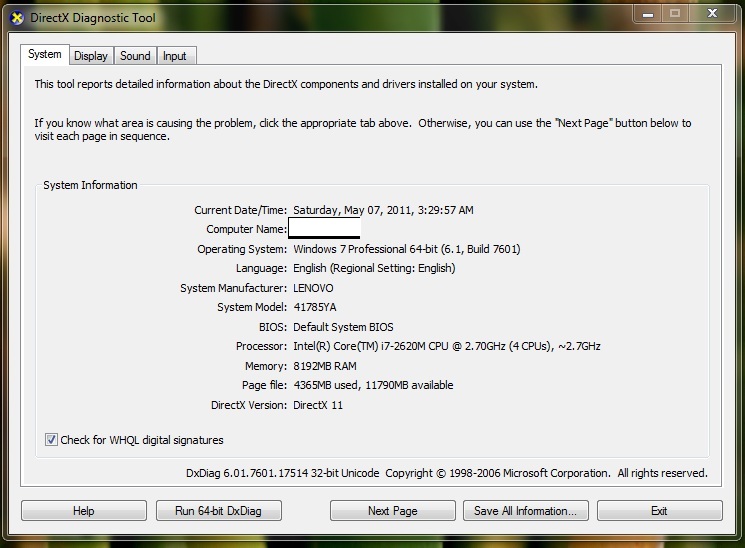Click the Operating System: label
Screen dimensions: 745x548
[x=242, y=249]
